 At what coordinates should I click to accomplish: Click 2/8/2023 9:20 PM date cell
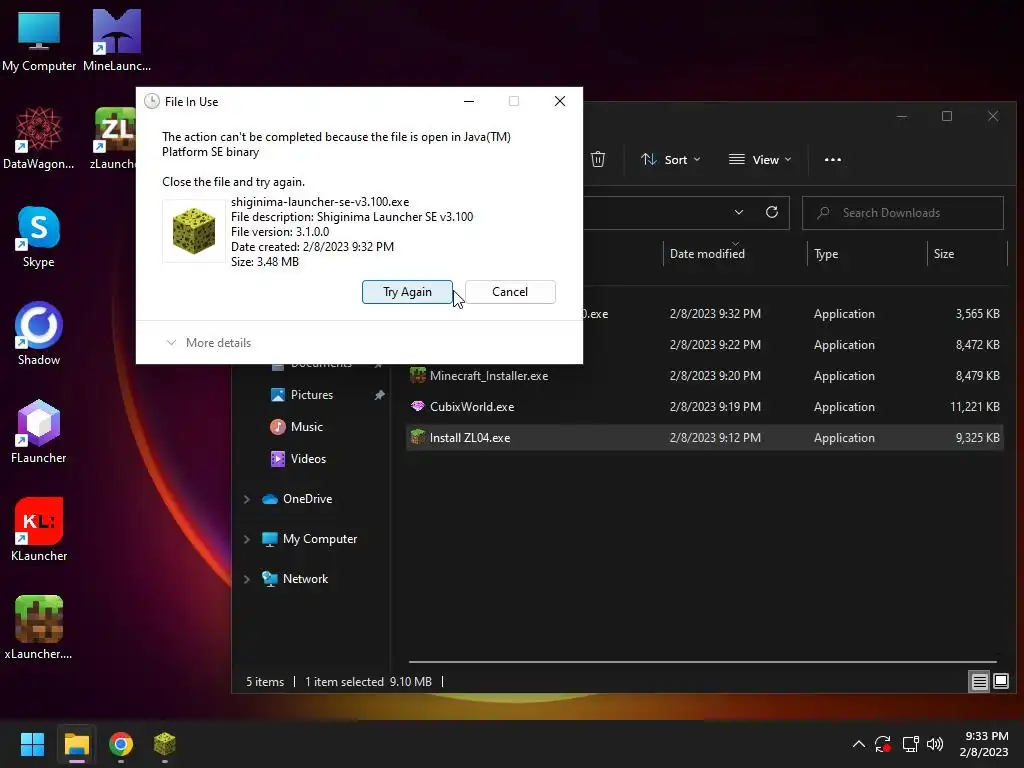[x=715, y=376]
